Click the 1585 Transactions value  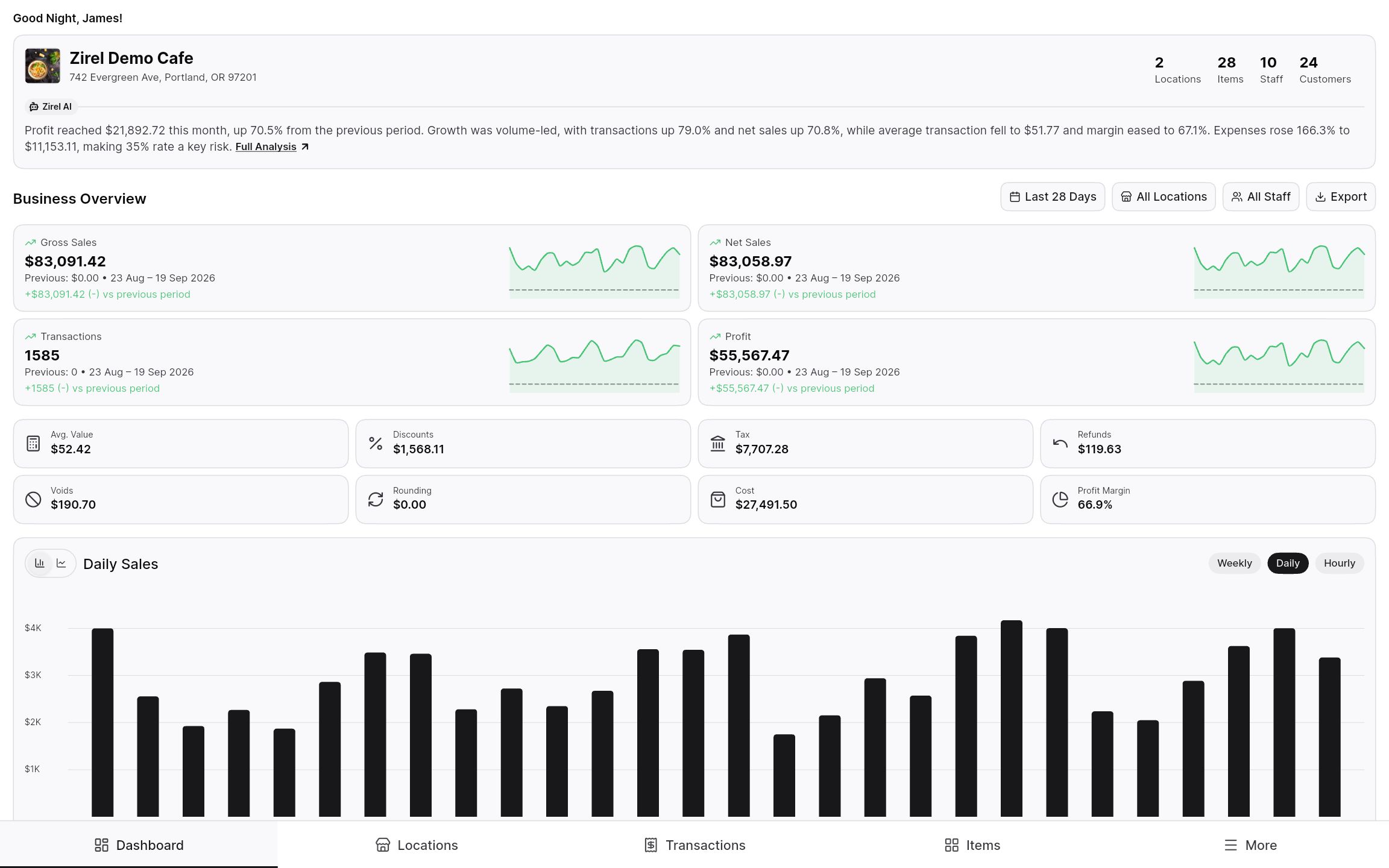(42, 355)
